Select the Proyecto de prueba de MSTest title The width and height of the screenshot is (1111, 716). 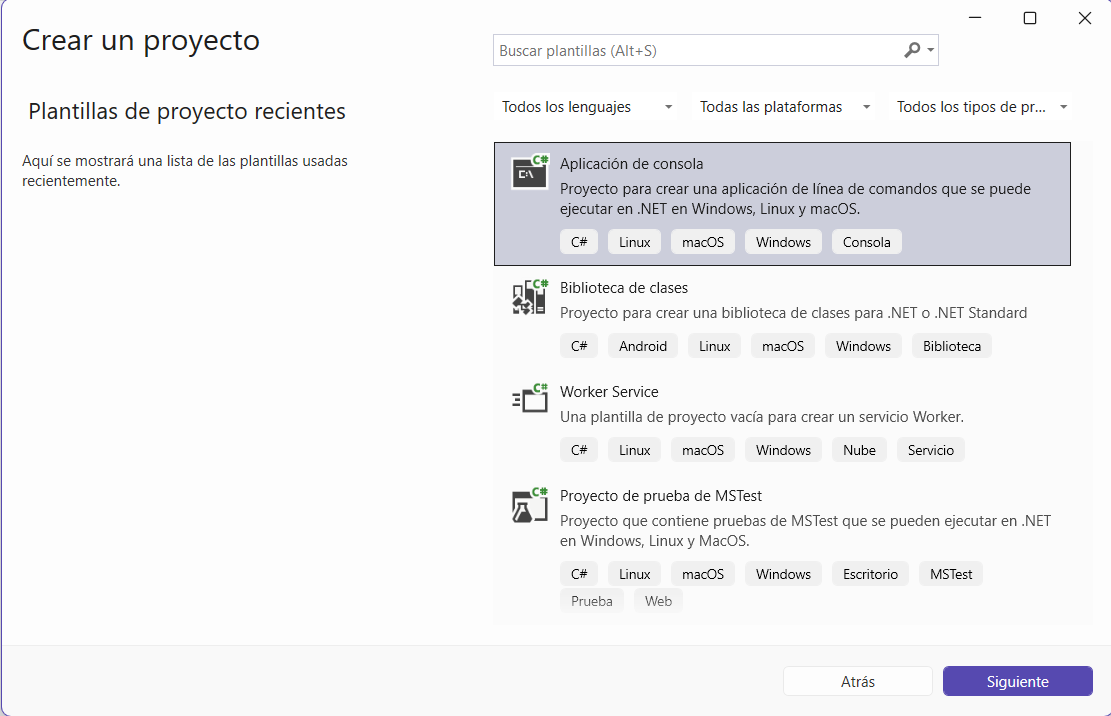click(x=661, y=496)
